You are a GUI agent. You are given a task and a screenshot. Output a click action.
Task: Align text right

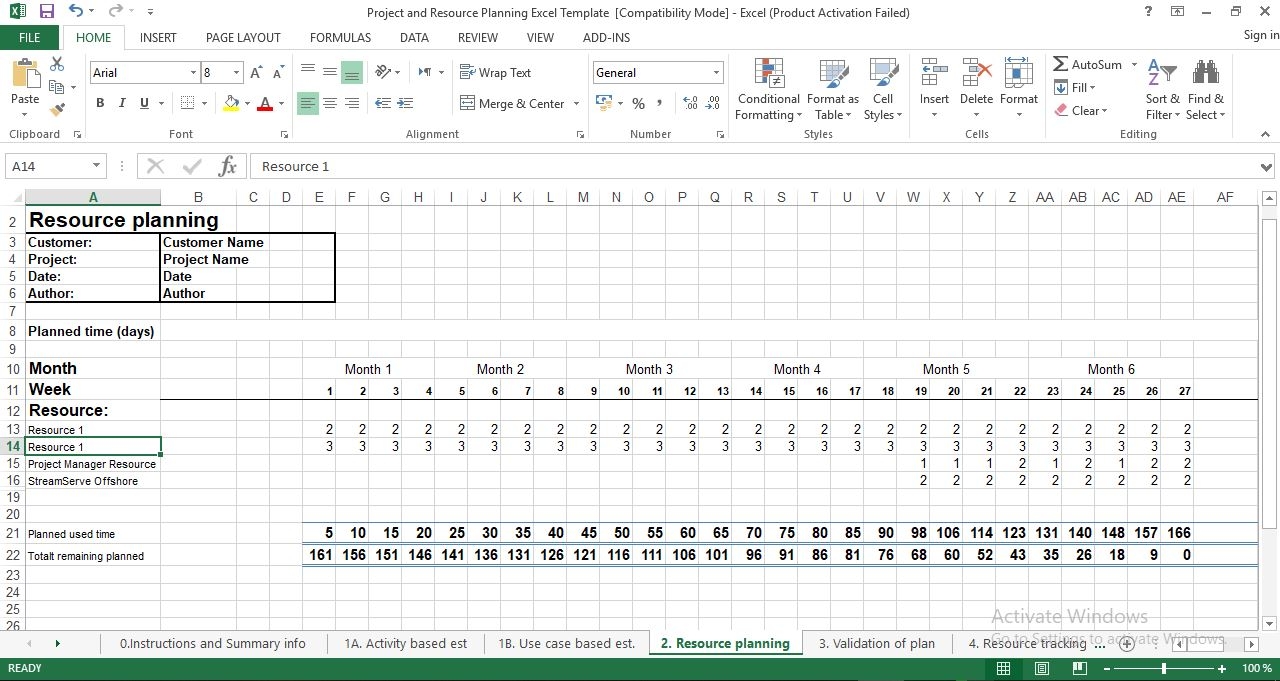pos(352,103)
